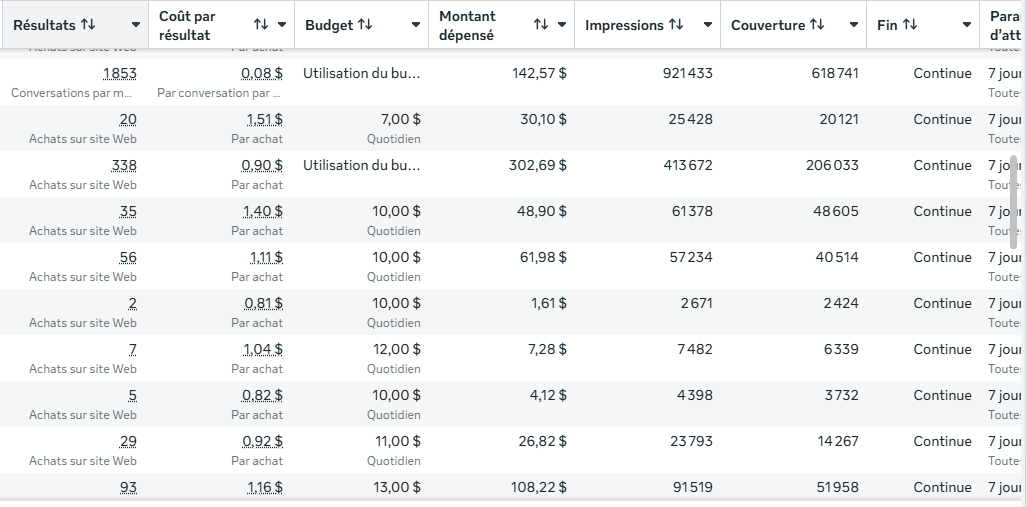
Task: Open the Montant dépensé dropdown caret
Action: click(x=561, y=25)
